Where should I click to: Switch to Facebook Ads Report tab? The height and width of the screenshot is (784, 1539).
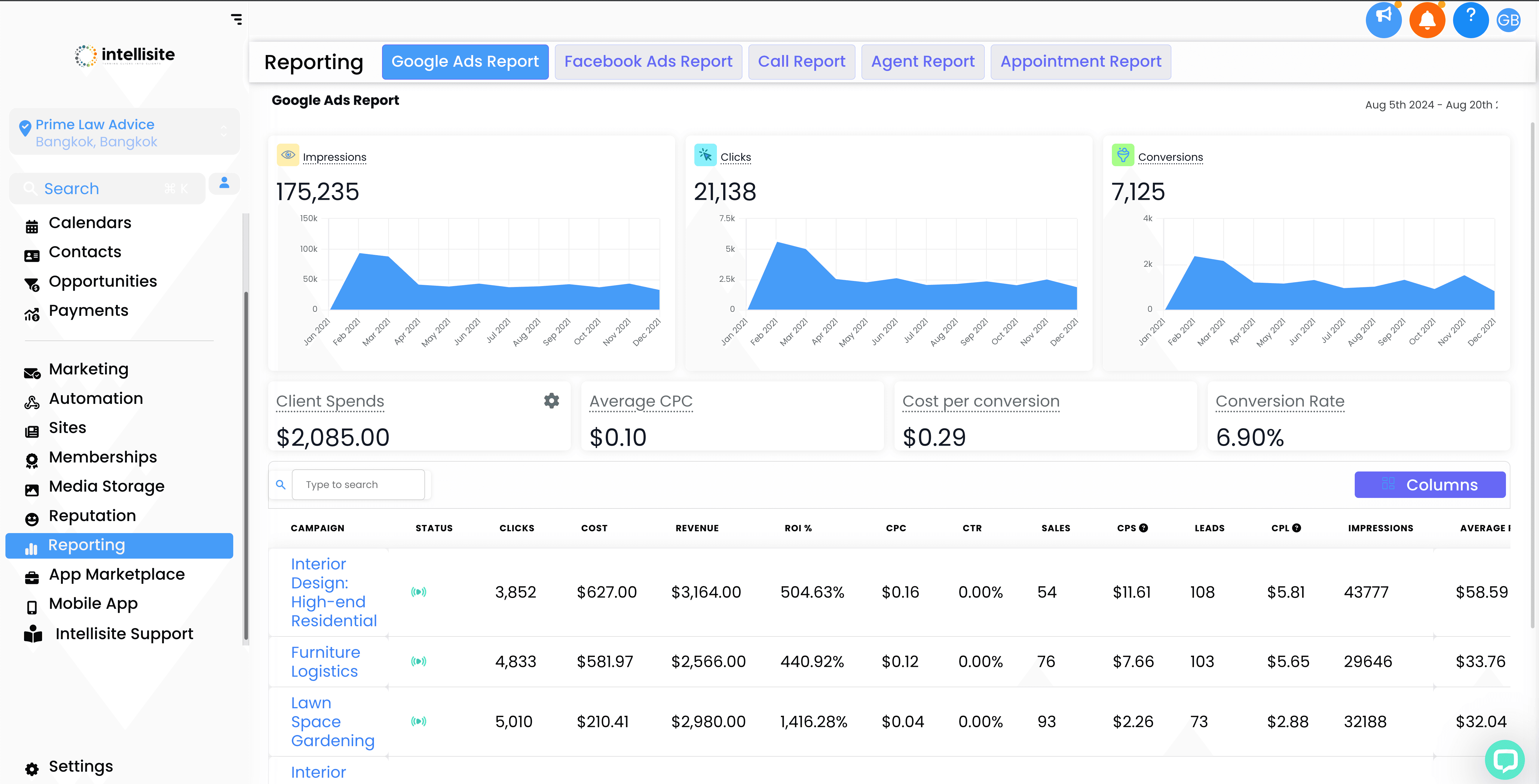coord(648,61)
